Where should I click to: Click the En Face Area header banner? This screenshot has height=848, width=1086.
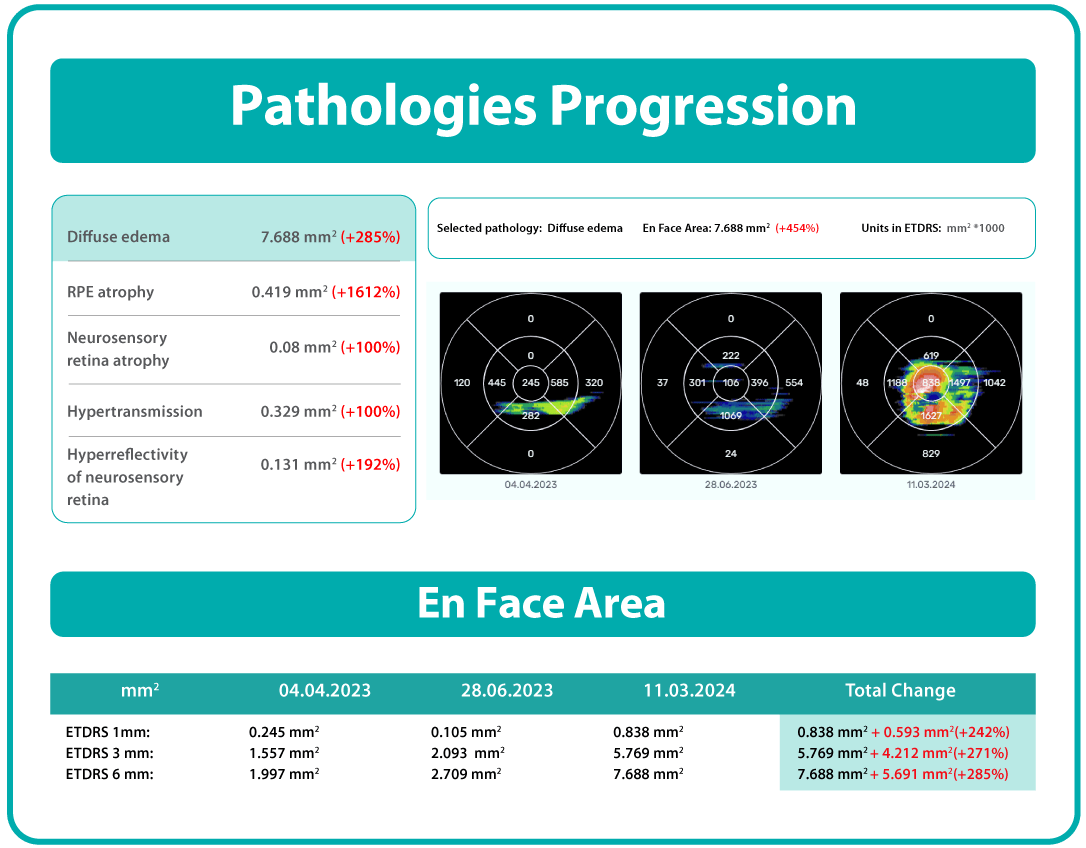(543, 604)
